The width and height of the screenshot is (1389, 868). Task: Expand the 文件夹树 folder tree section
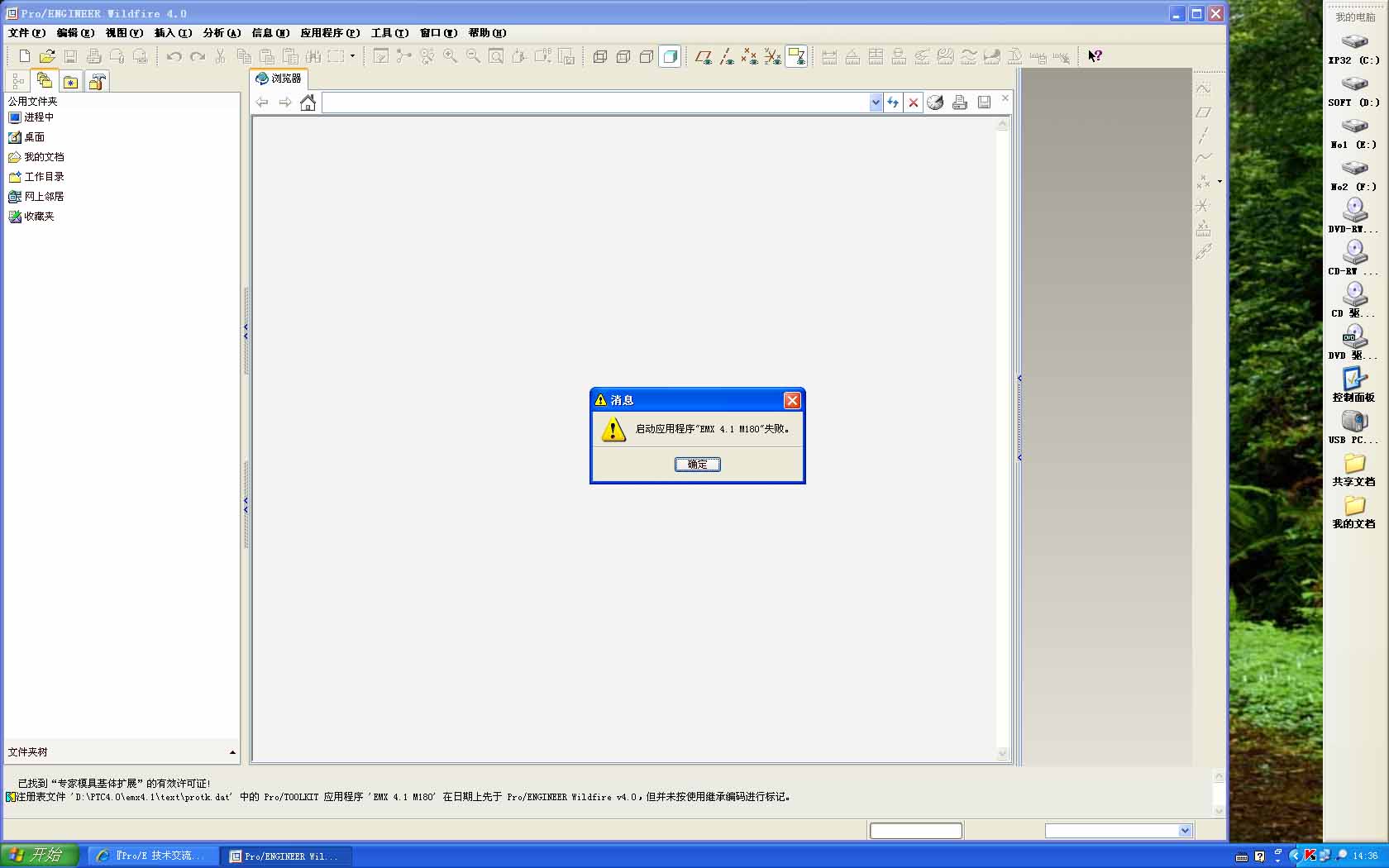pyautogui.click(x=232, y=752)
